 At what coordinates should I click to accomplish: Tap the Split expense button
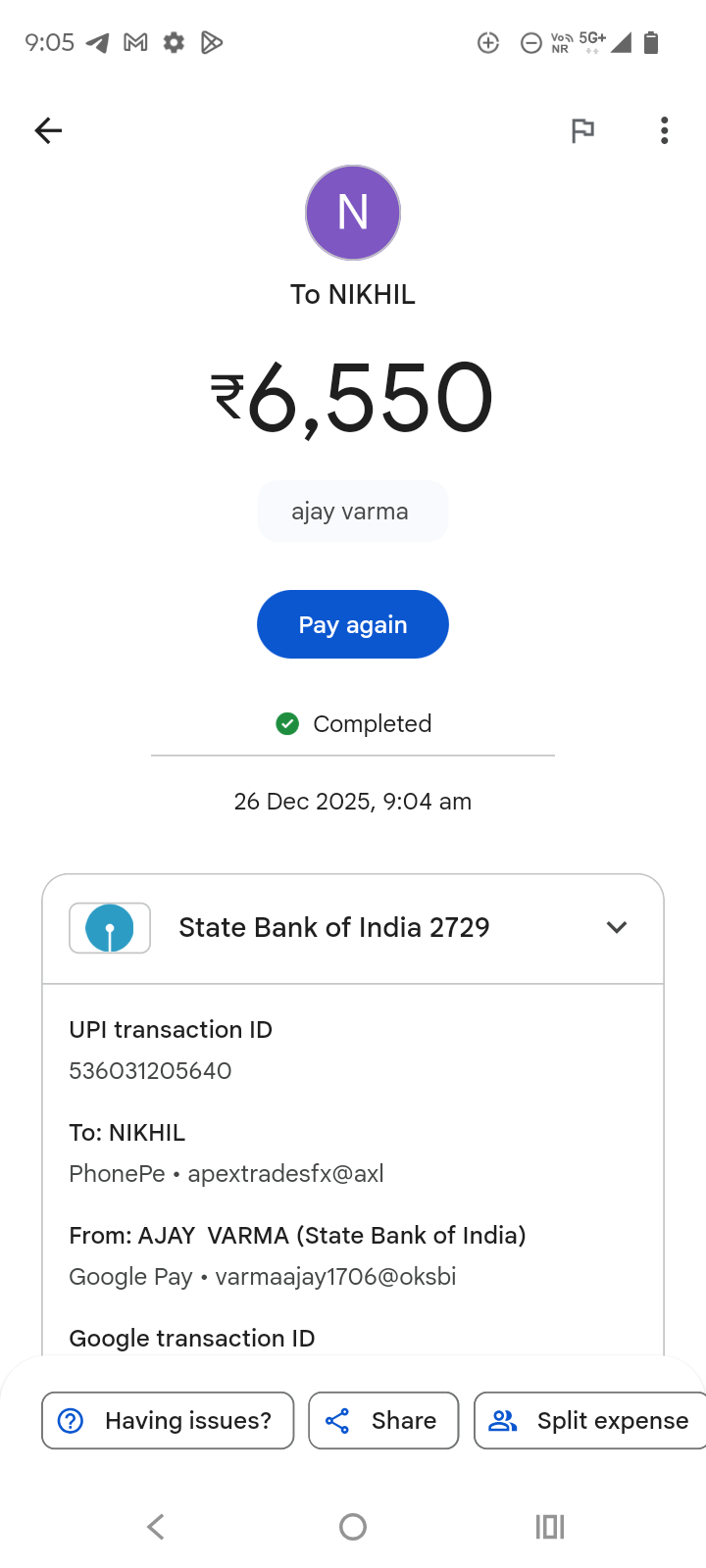590,1420
